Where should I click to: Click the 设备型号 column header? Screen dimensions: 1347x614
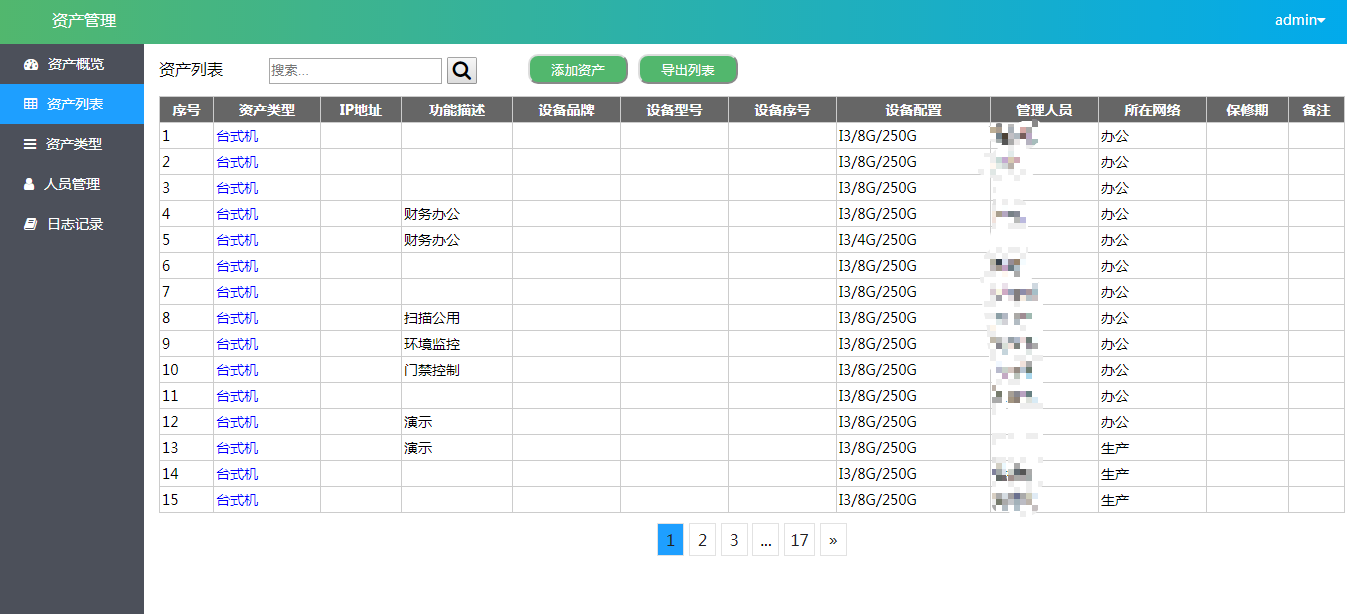674,110
